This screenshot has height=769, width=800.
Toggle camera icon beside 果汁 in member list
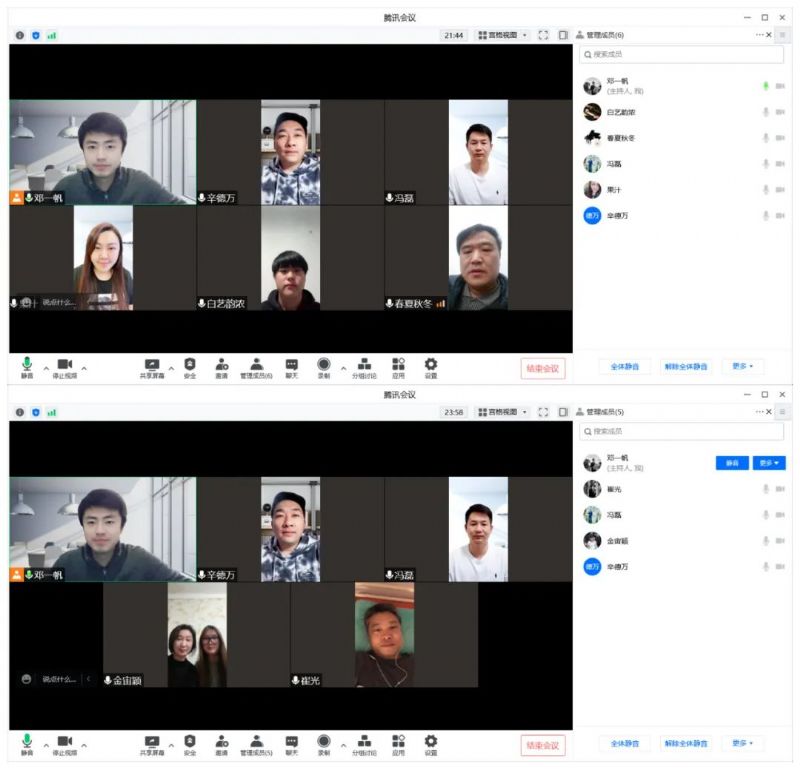(x=780, y=190)
